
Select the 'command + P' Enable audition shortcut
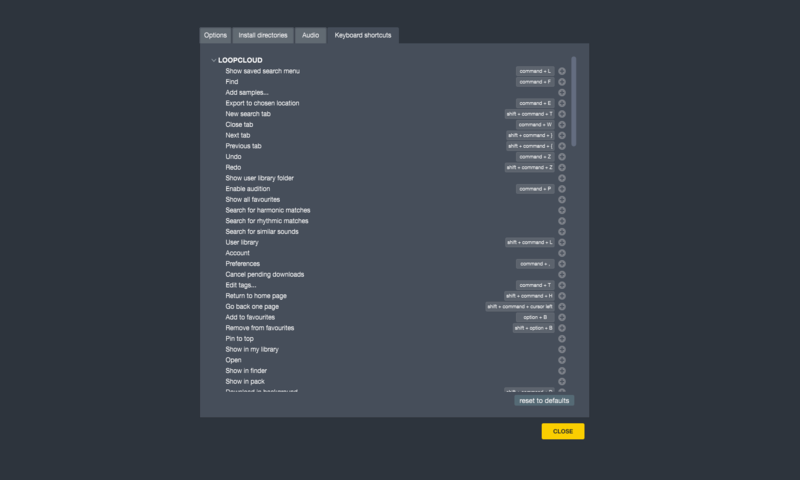[535, 189]
